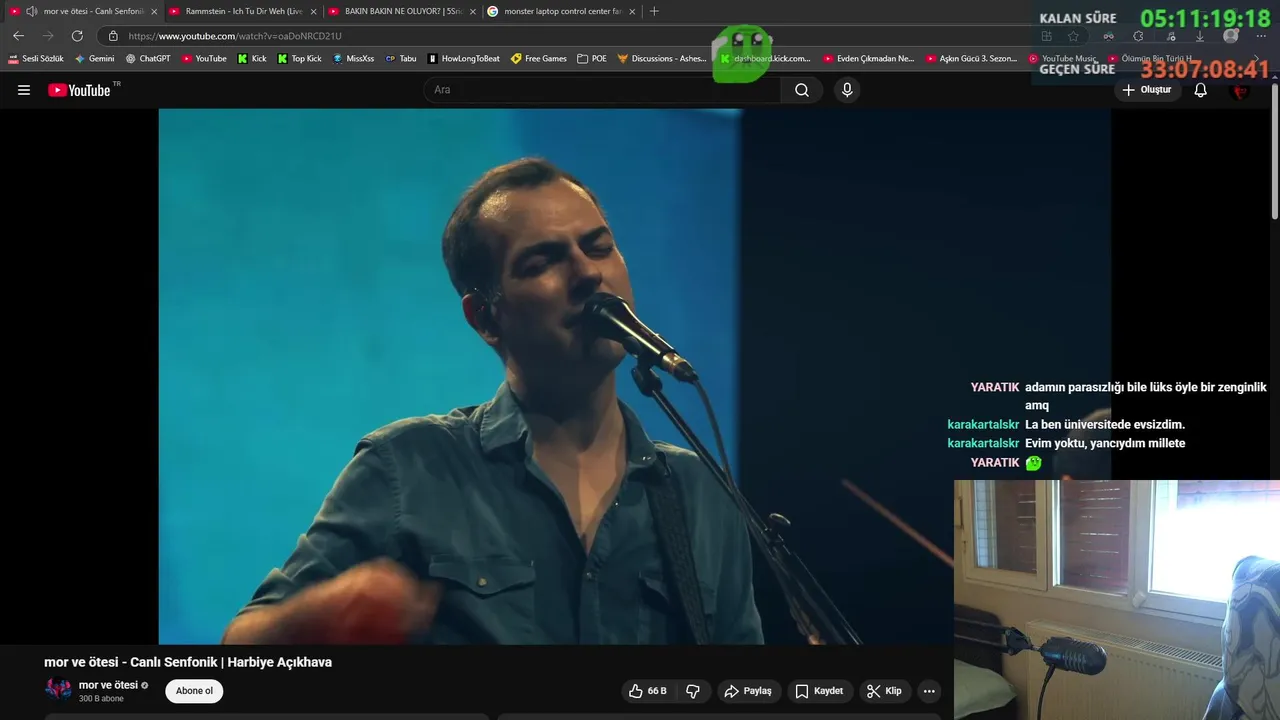
Task: Like the video showing 66 B
Action: 647,691
